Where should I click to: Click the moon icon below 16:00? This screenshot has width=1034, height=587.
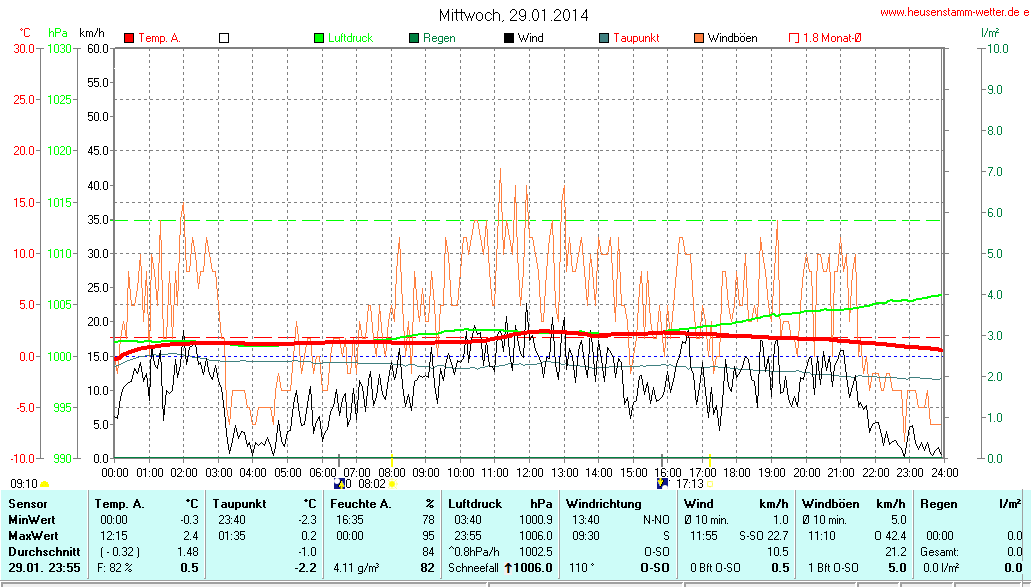663,483
